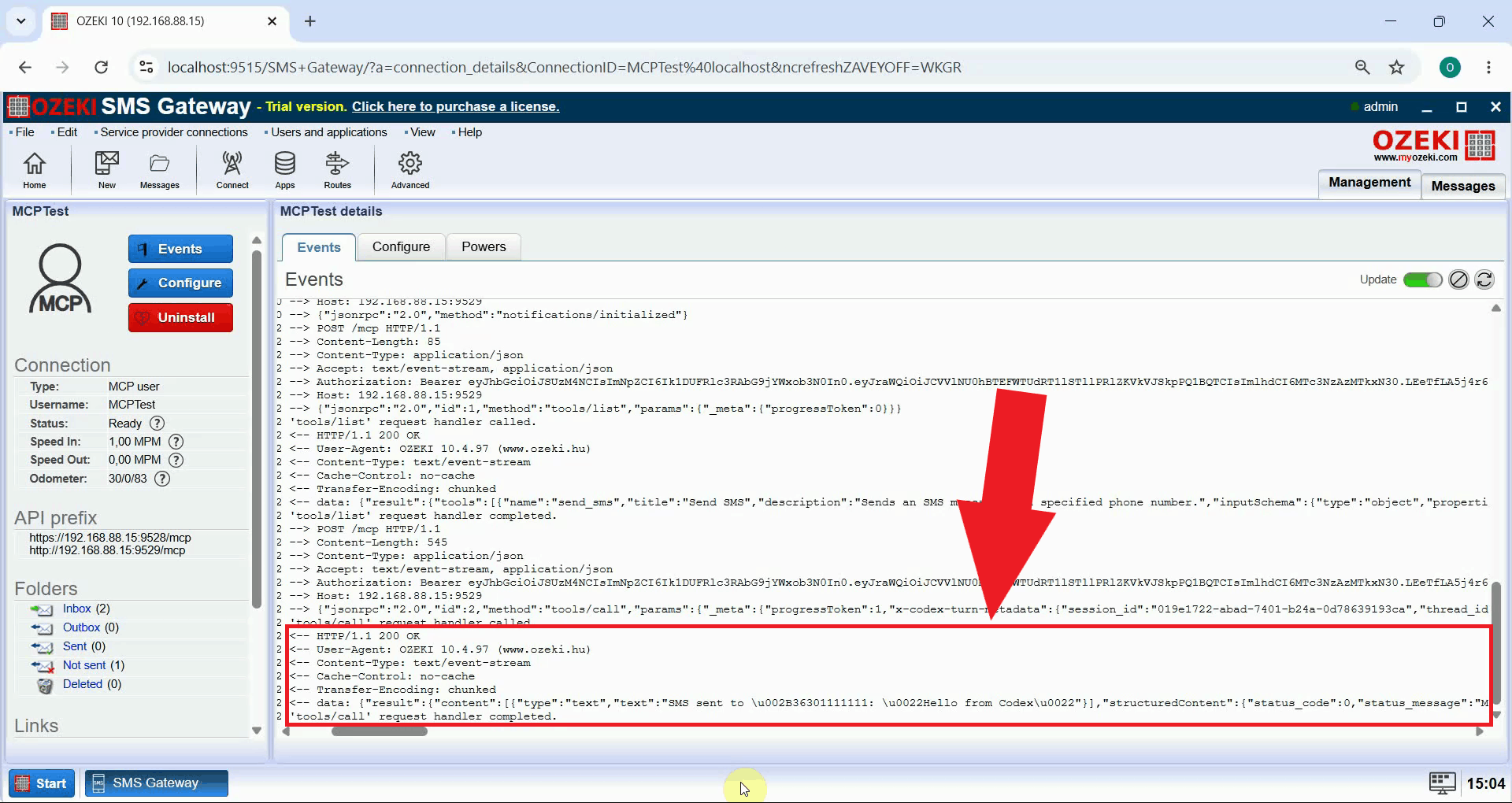1512x803 pixels.
Task: Open the File menu
Action: (x=24, y=132)
